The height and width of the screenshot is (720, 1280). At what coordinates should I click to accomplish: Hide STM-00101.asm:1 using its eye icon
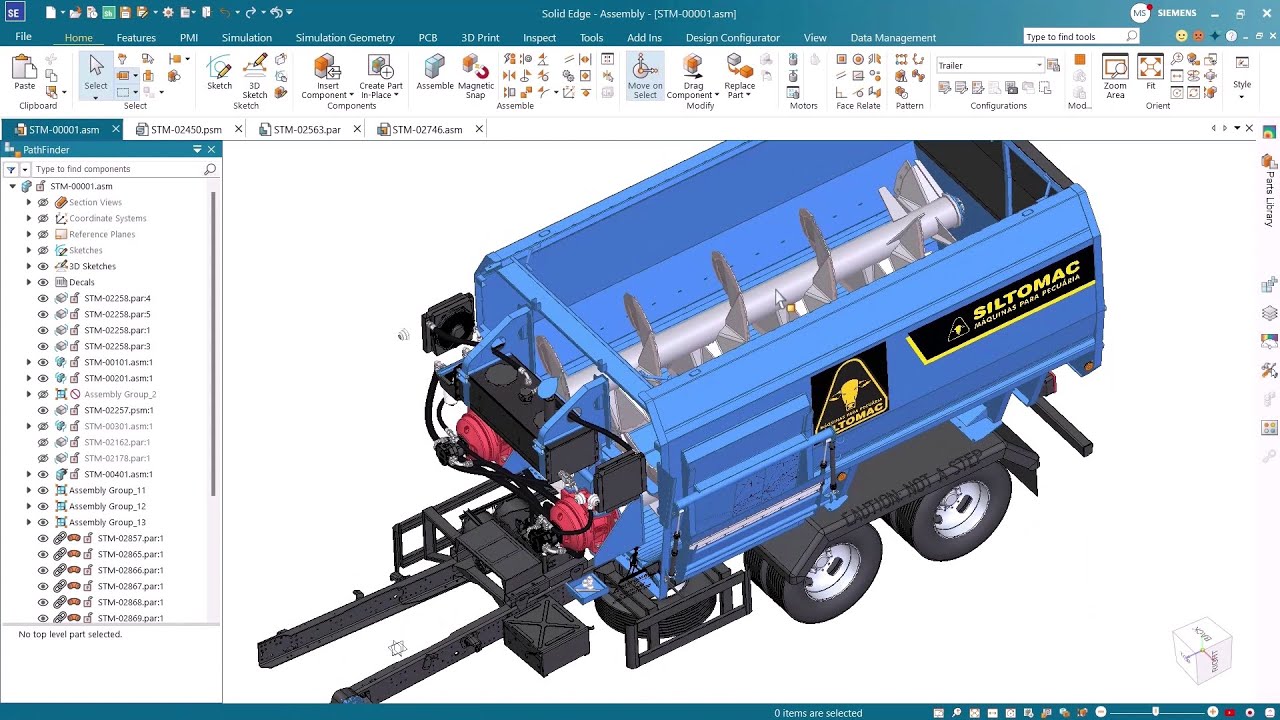[43, 362]
